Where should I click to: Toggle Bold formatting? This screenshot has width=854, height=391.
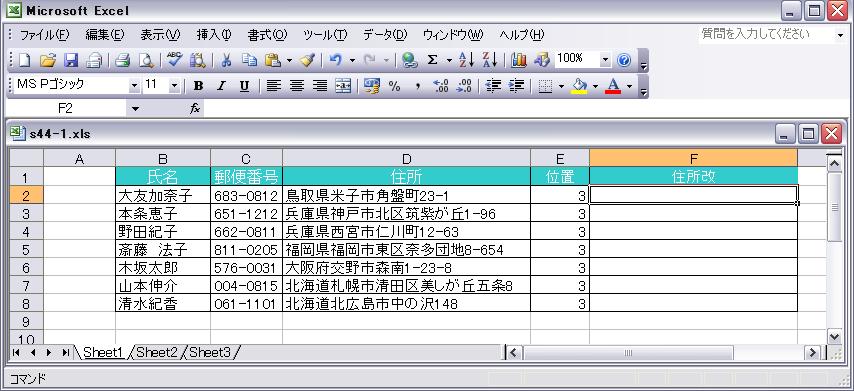point(199,86)
